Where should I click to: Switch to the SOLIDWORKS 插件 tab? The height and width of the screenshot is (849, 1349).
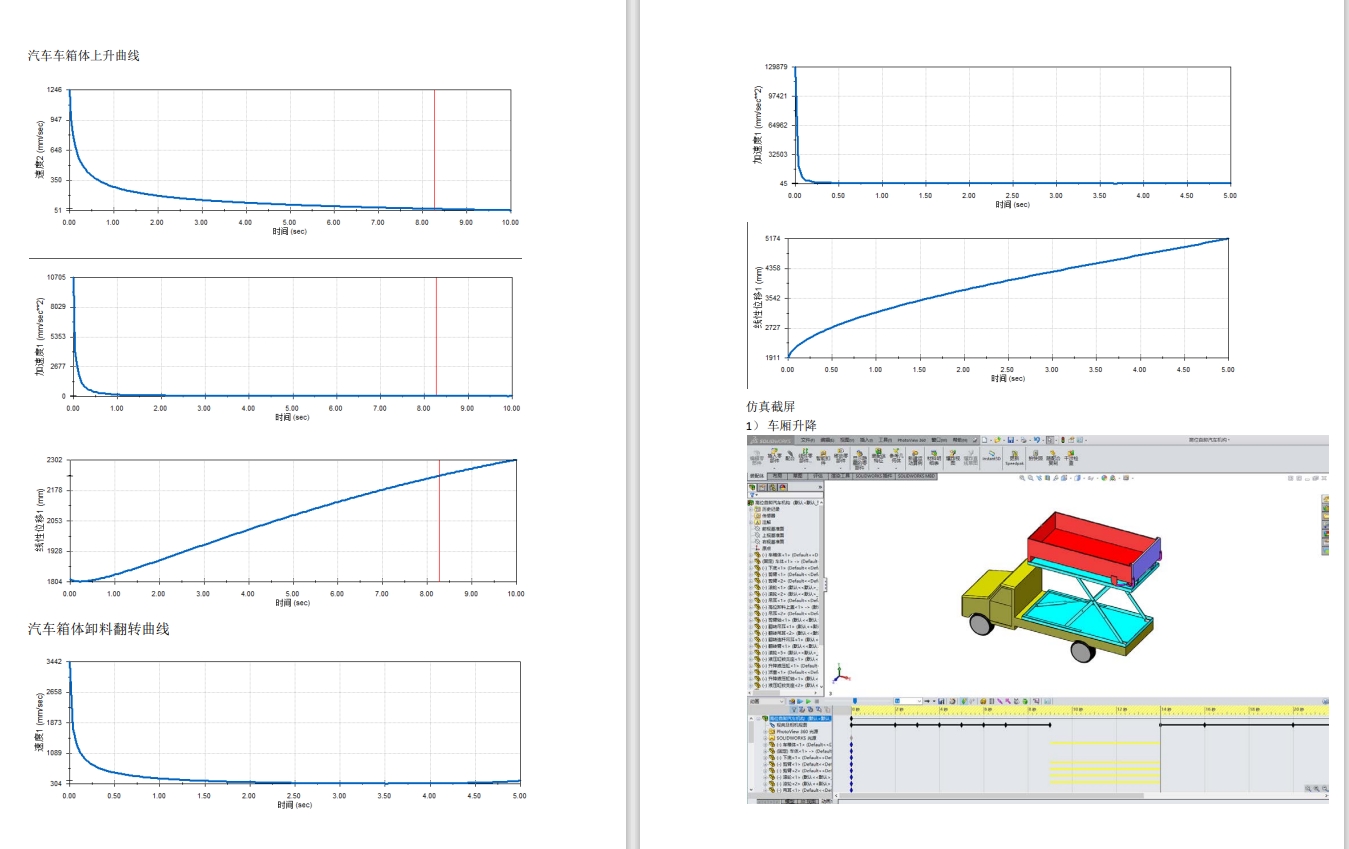pyautogui.click(x=874, y=476)
